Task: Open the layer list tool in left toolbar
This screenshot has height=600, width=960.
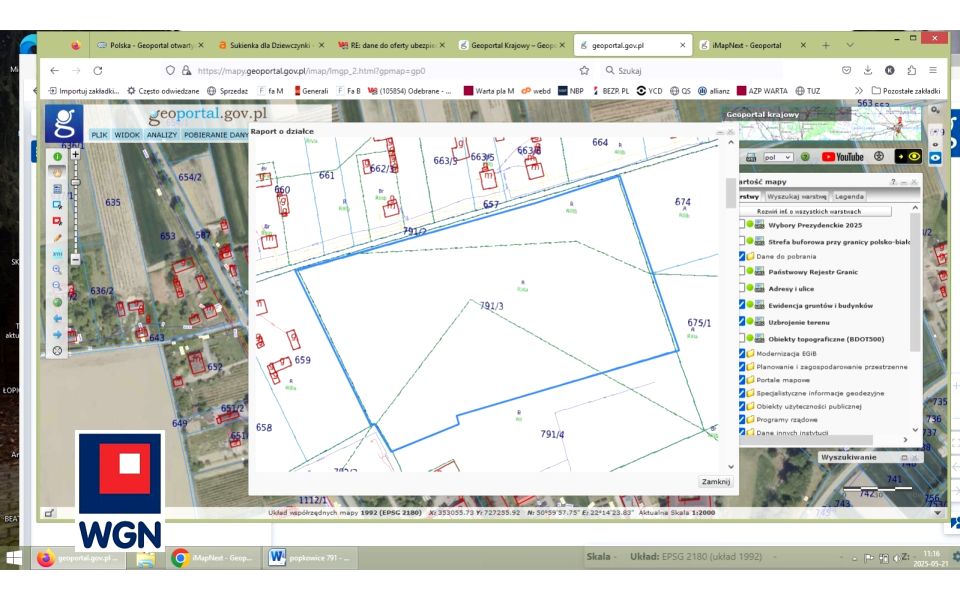Action: (58, 189)
